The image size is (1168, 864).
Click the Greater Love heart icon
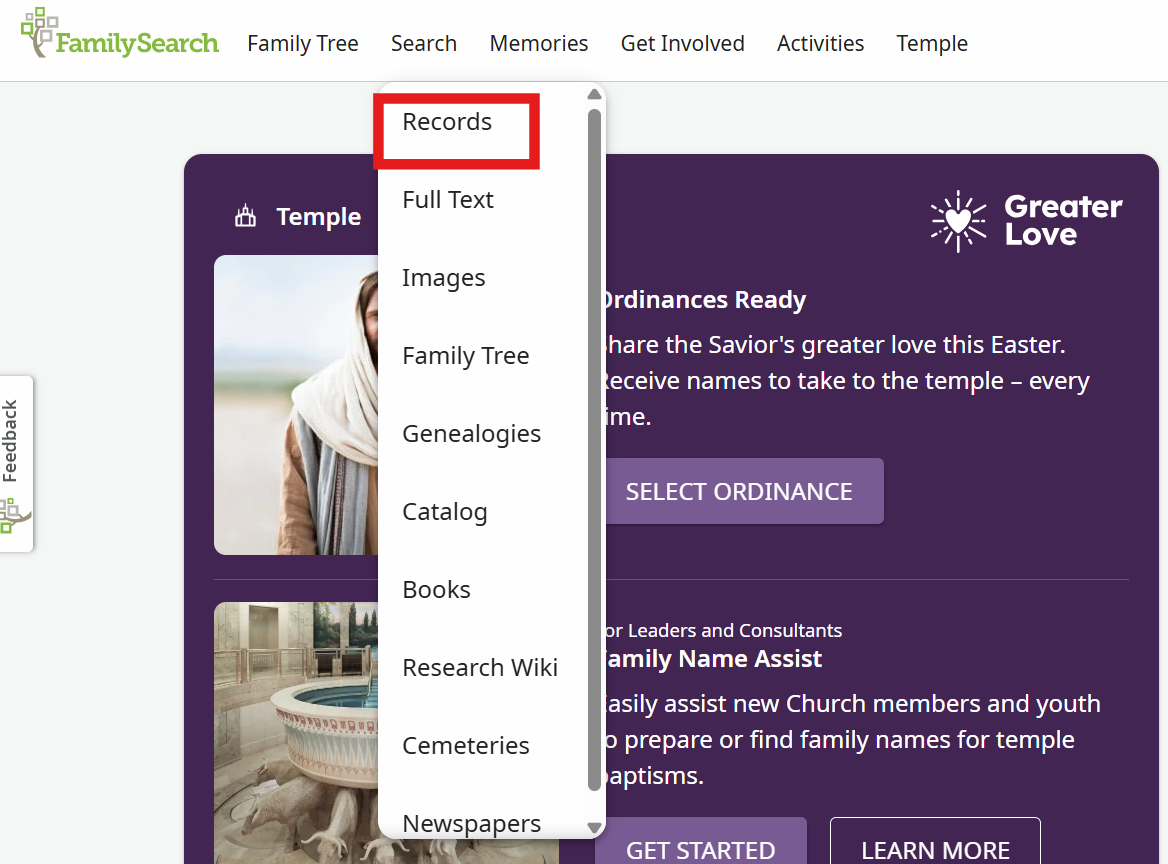coord(958,221)
